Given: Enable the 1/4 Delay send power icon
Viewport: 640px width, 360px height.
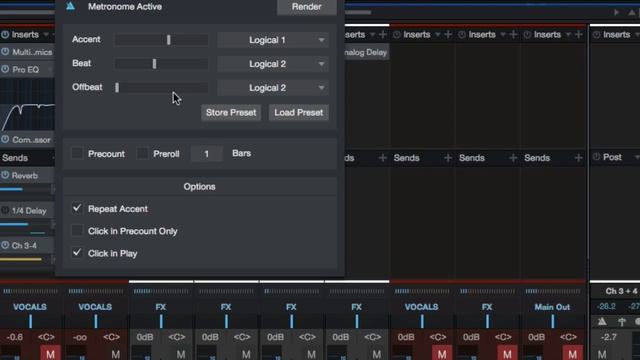Looking at the screenshot, I should coord(5,211).
